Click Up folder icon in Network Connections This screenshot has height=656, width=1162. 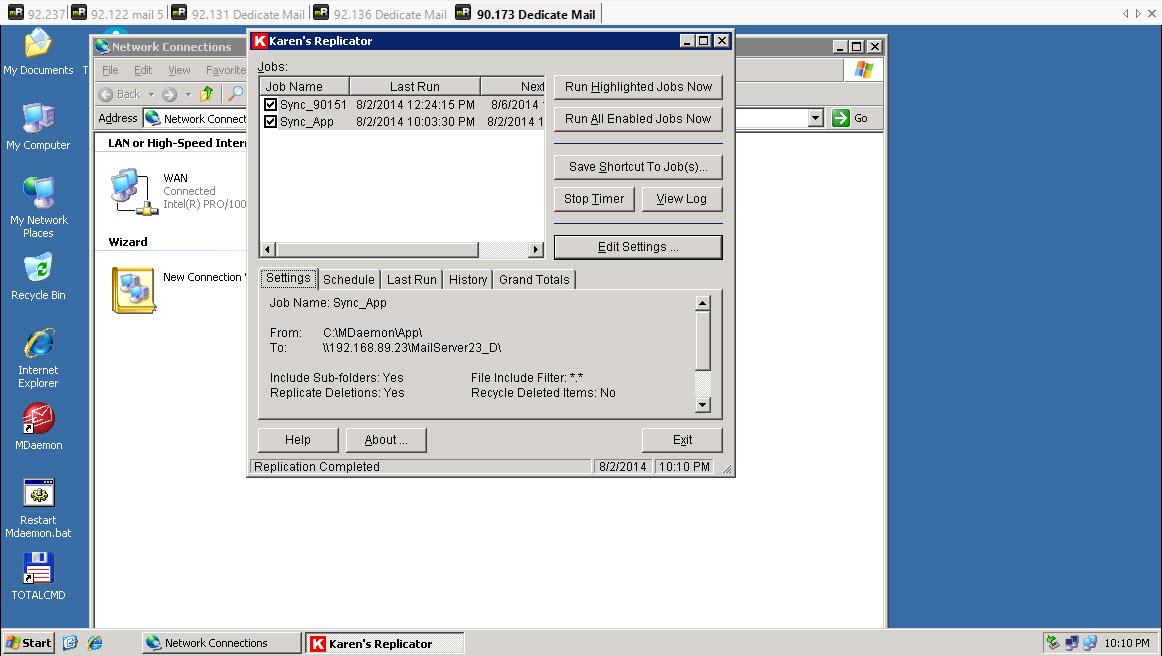click(207, 93)
